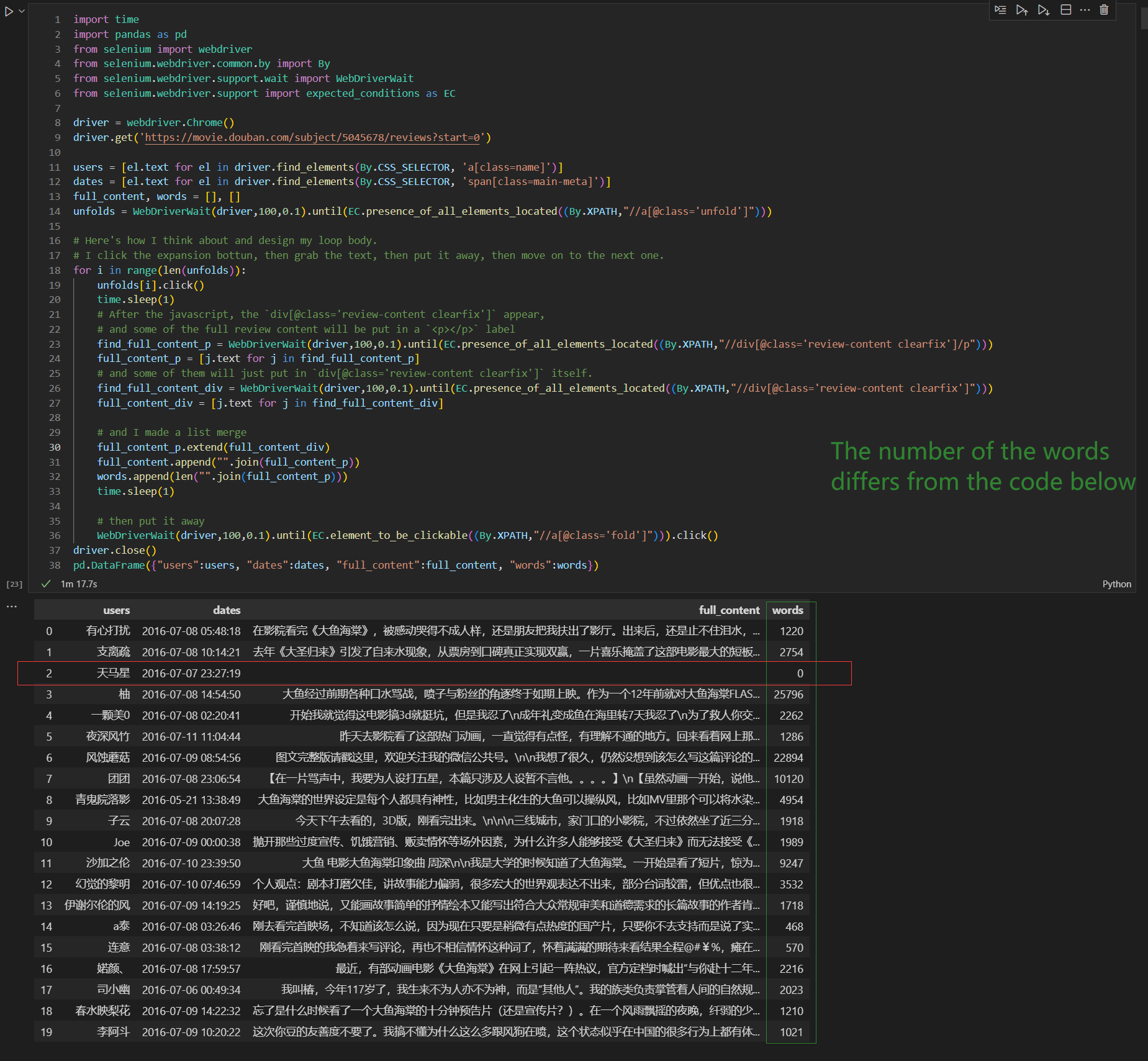This screenshot has width=1148, height=1061.
Task: Select the date 2016-07-11 11:04:44
Action: 191,736
